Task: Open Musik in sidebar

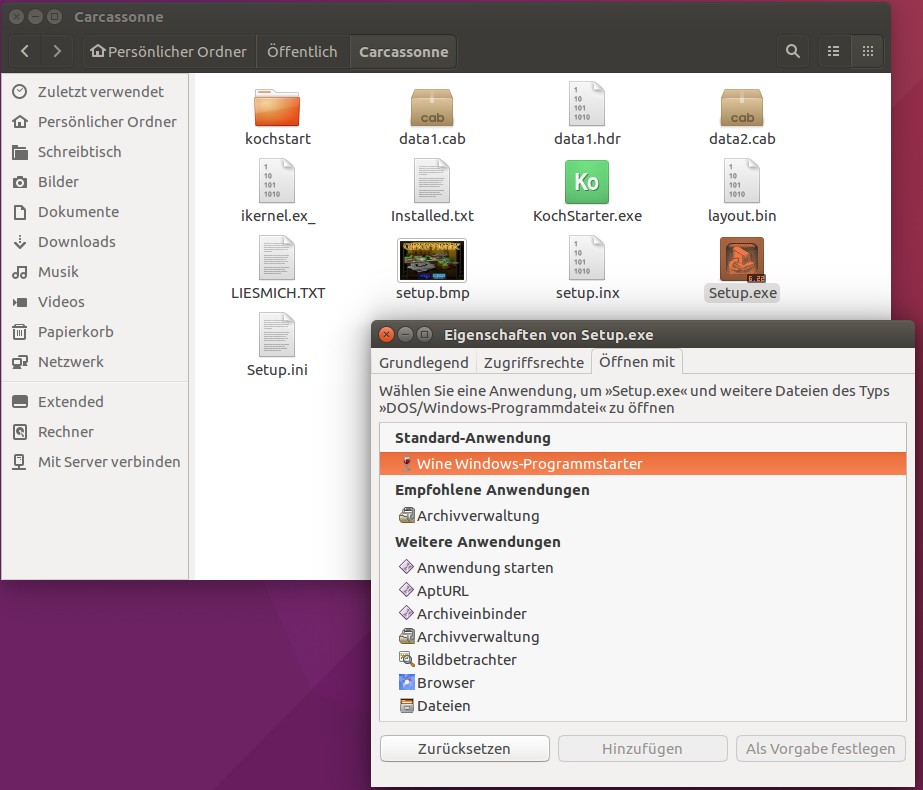Action: click(95, 272)
